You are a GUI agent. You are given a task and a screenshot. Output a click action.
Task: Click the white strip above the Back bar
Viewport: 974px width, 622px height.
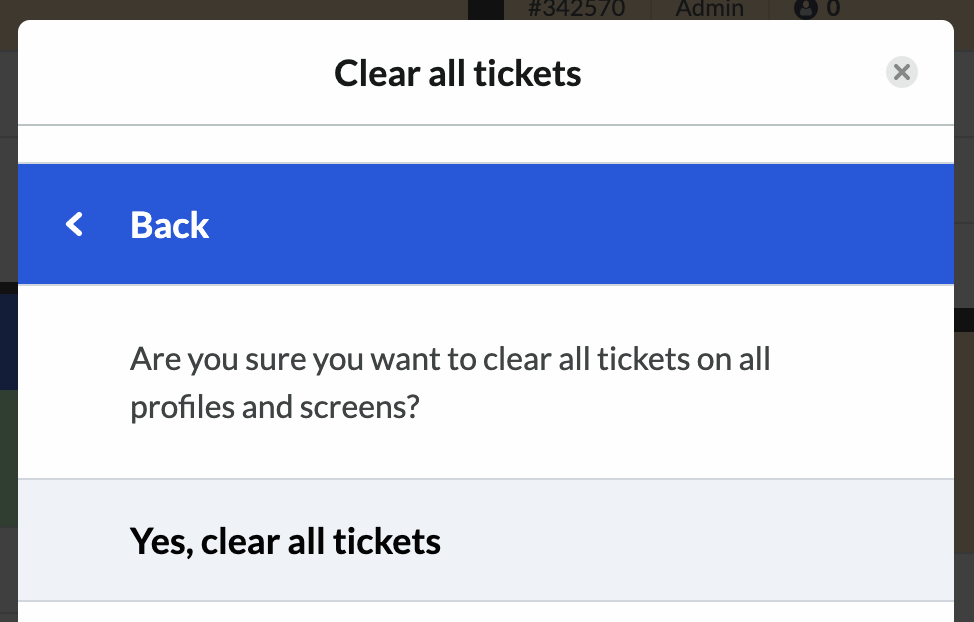(486, 144)
